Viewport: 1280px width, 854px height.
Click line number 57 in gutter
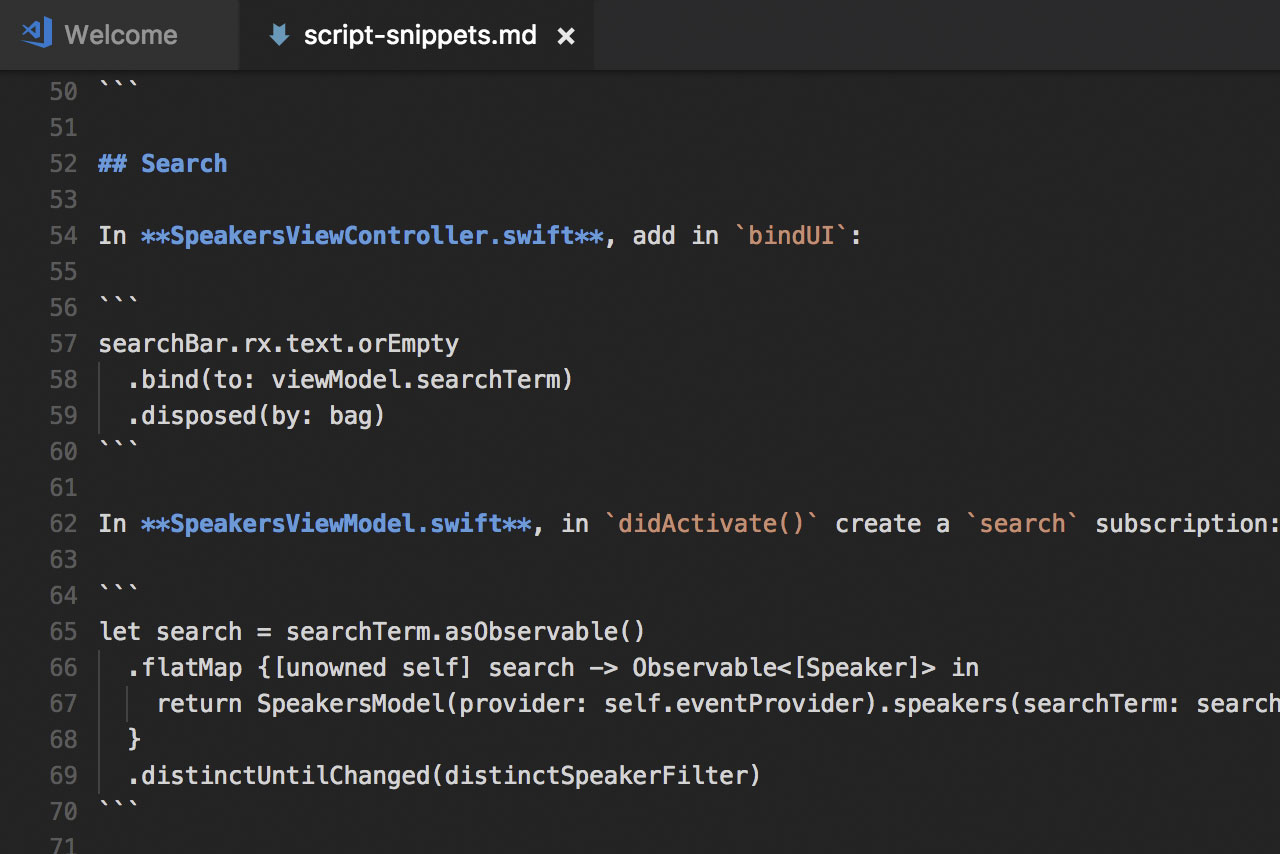(x=63, y=343)
